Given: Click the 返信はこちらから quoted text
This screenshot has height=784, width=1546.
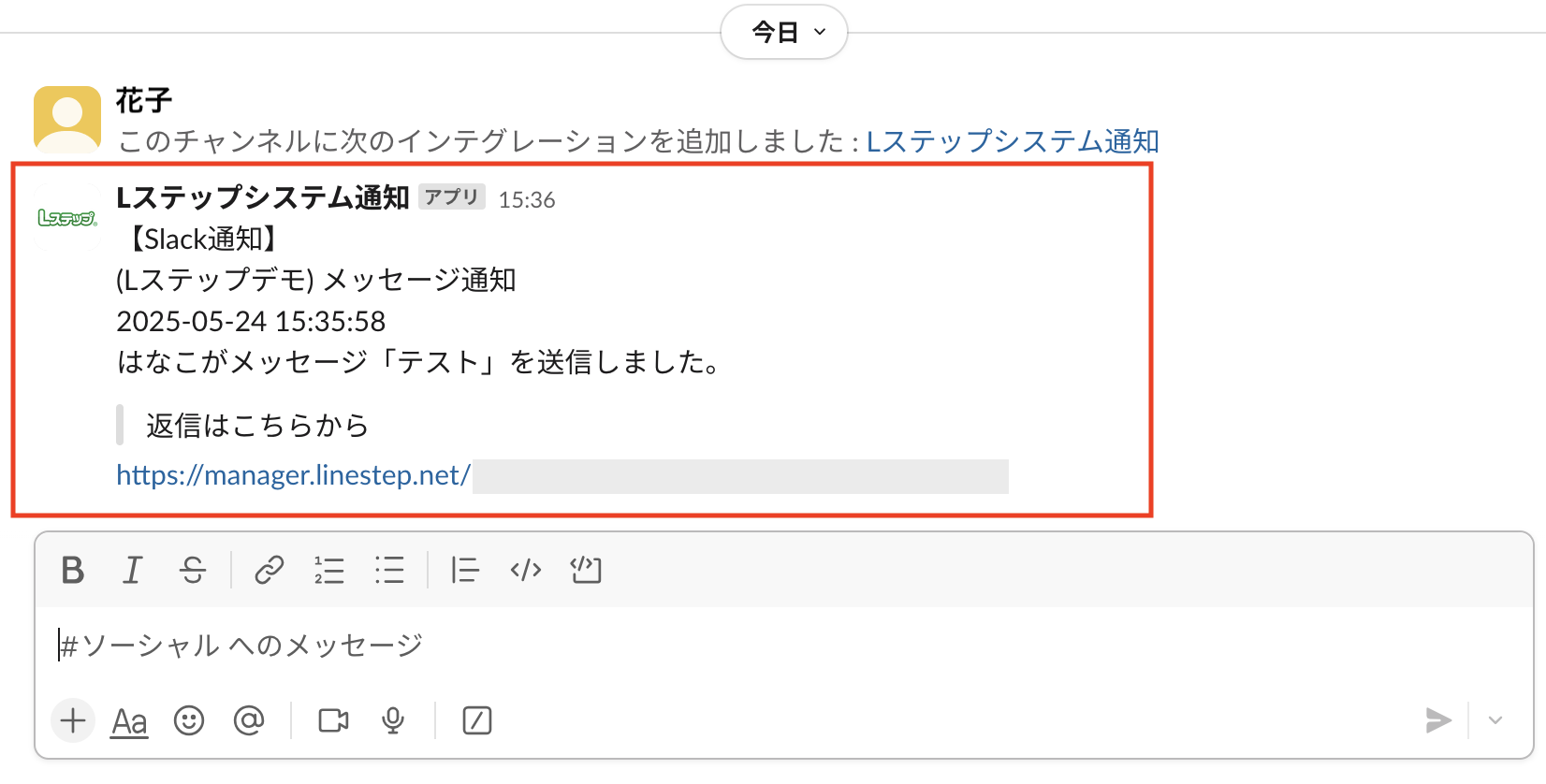Looking at the screenshot, I should click(x=257, y=426).
